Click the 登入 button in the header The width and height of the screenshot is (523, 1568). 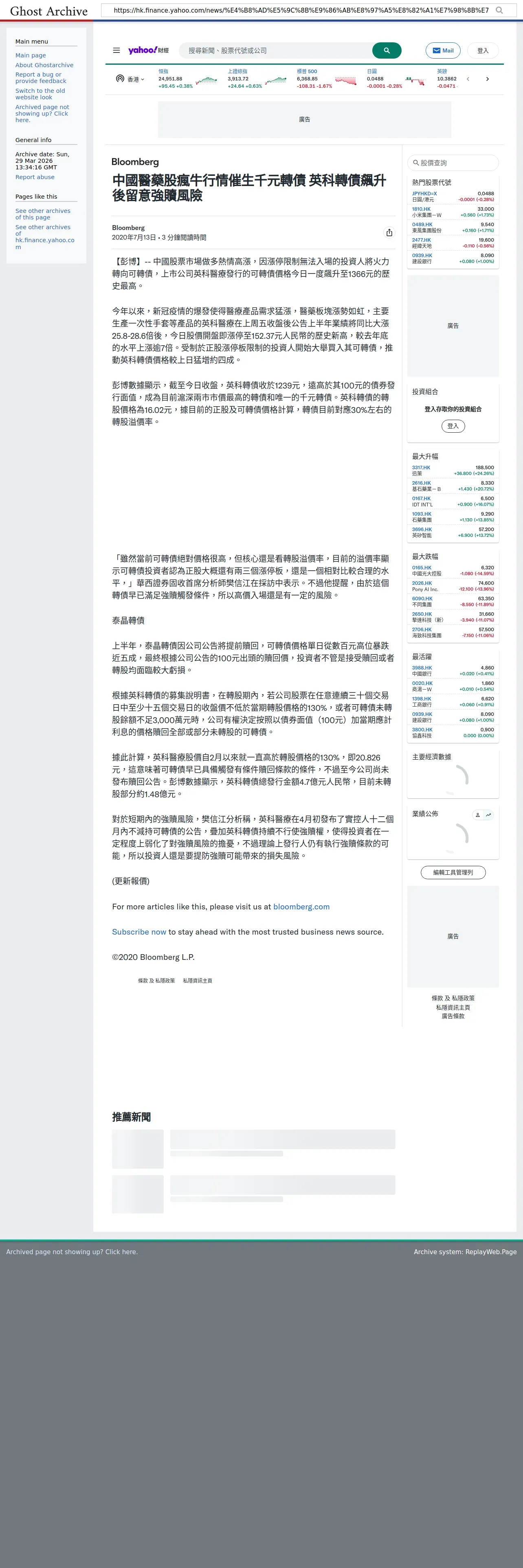[483, 50]
